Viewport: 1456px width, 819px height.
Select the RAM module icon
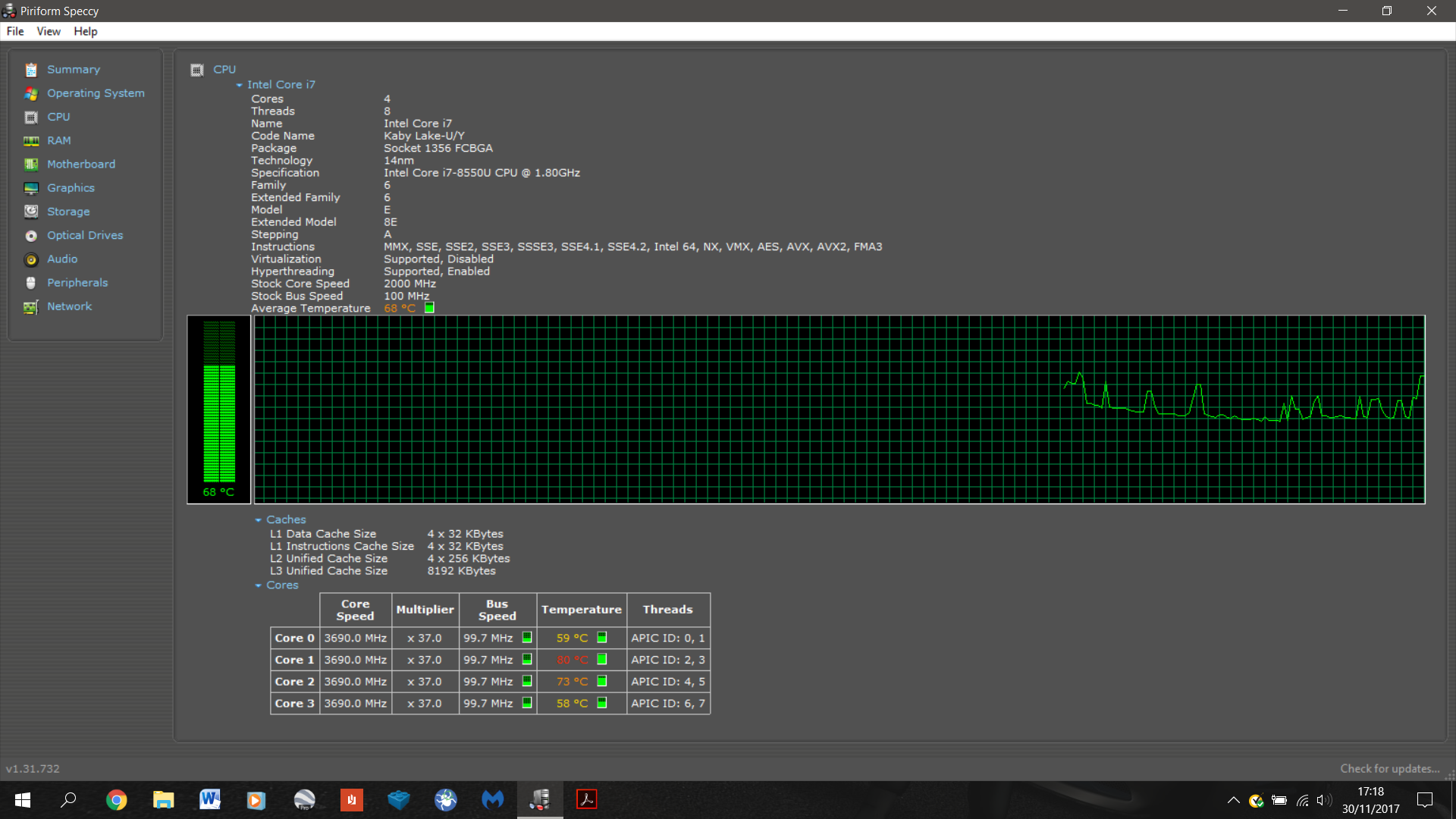(x=31, y=141)
